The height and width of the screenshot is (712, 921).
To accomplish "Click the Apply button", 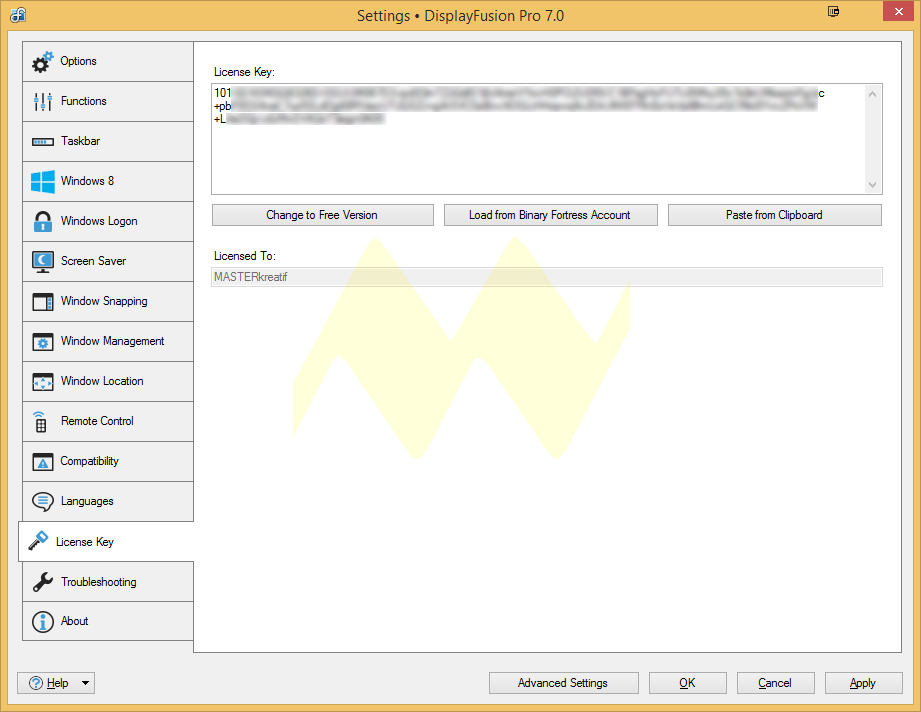I will tap(863, 683).
